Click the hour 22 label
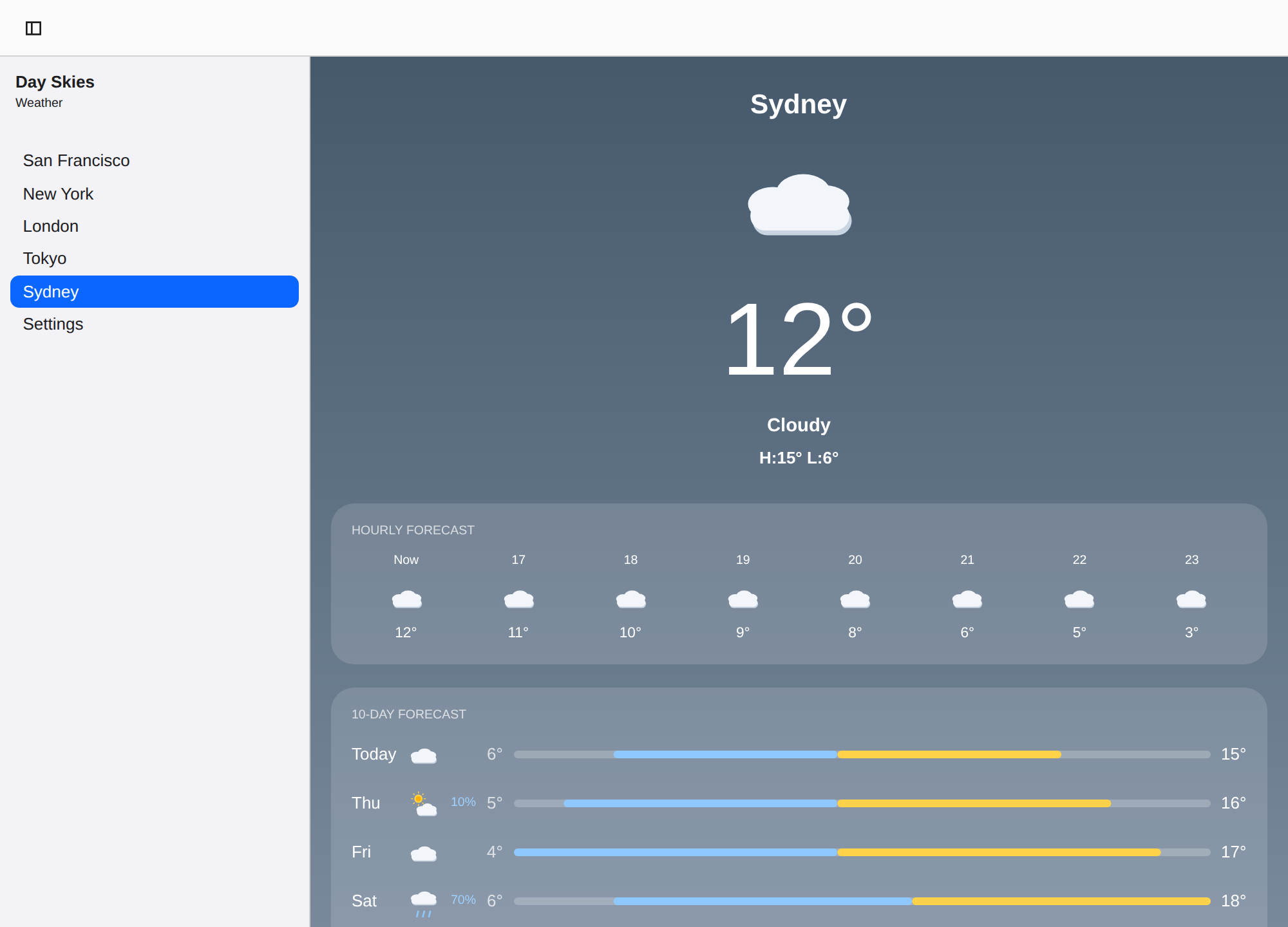The width and height of the screenshot is (1288, 927). click(x=1079, y=559)
